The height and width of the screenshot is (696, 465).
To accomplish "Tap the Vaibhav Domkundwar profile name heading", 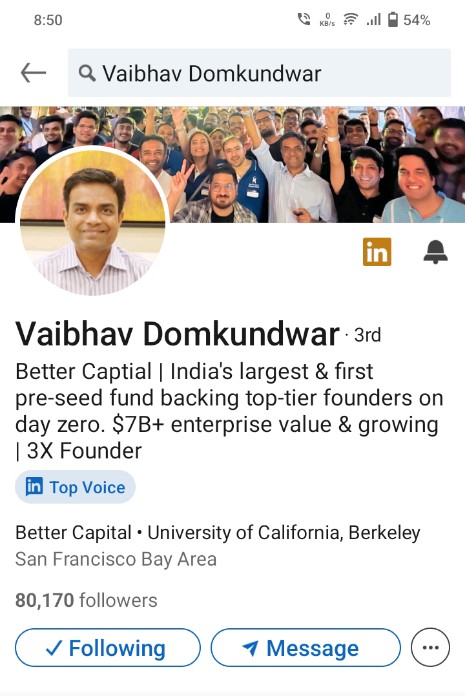I will tap(177, 334).
